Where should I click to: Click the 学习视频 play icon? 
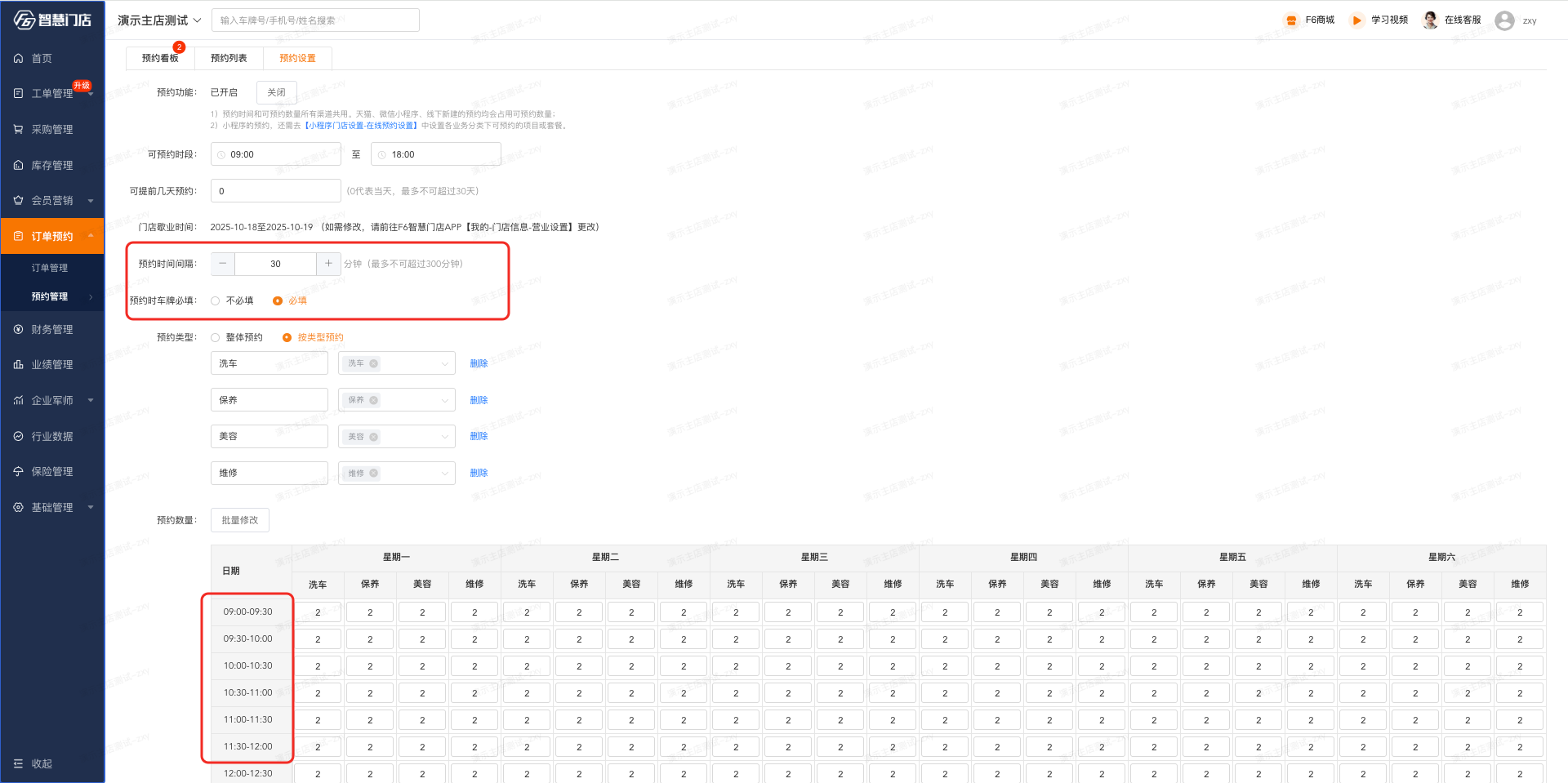[x=1356, y=20]
